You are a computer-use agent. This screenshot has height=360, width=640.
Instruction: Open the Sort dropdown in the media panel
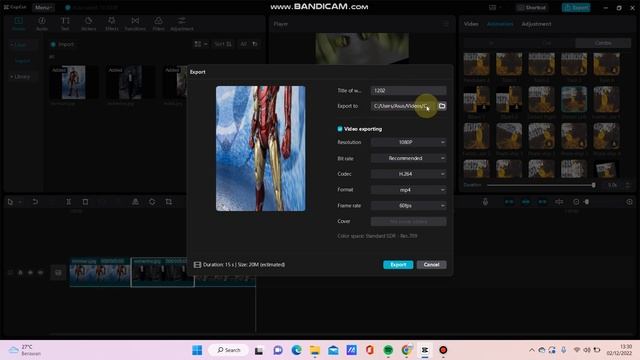(x=223, y=44)
